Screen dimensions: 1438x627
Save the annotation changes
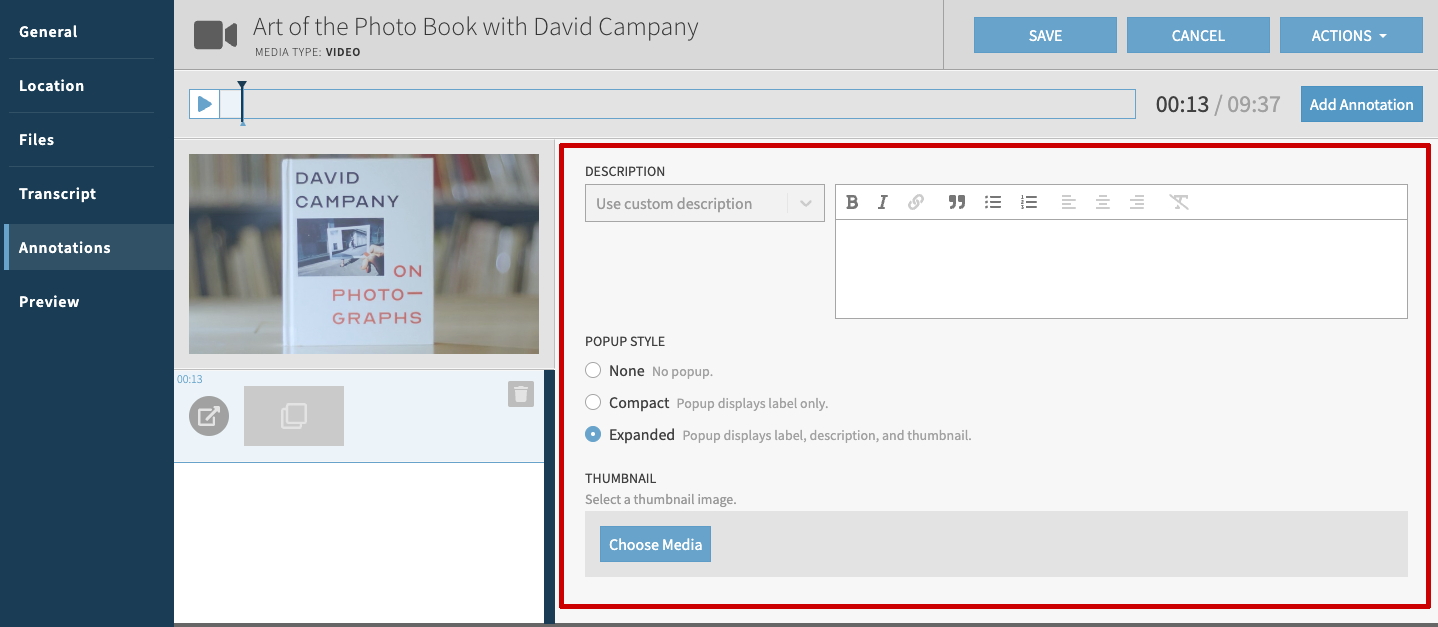(1044, 34)
